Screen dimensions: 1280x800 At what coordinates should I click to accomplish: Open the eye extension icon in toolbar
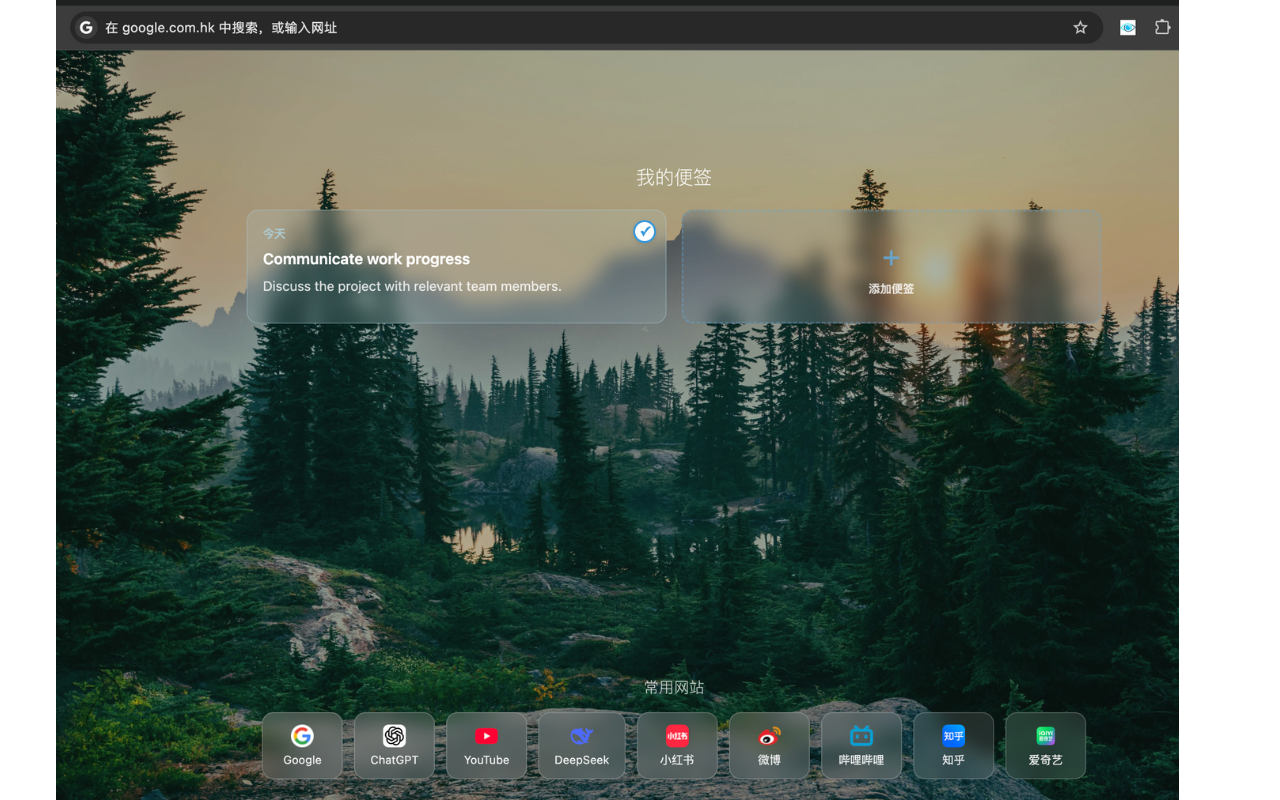pyautogui.click(x=1128, y=28)
